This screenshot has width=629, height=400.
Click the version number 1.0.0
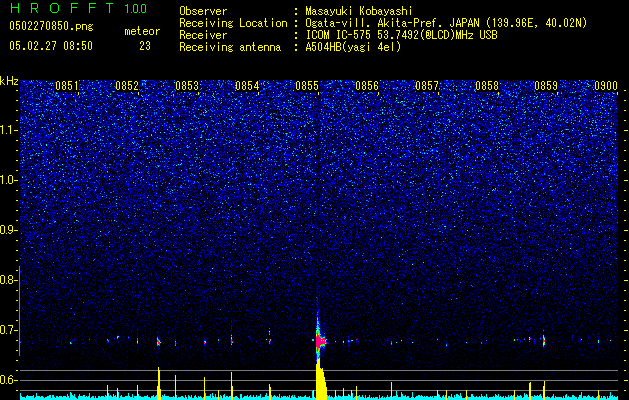click(136, 9)
